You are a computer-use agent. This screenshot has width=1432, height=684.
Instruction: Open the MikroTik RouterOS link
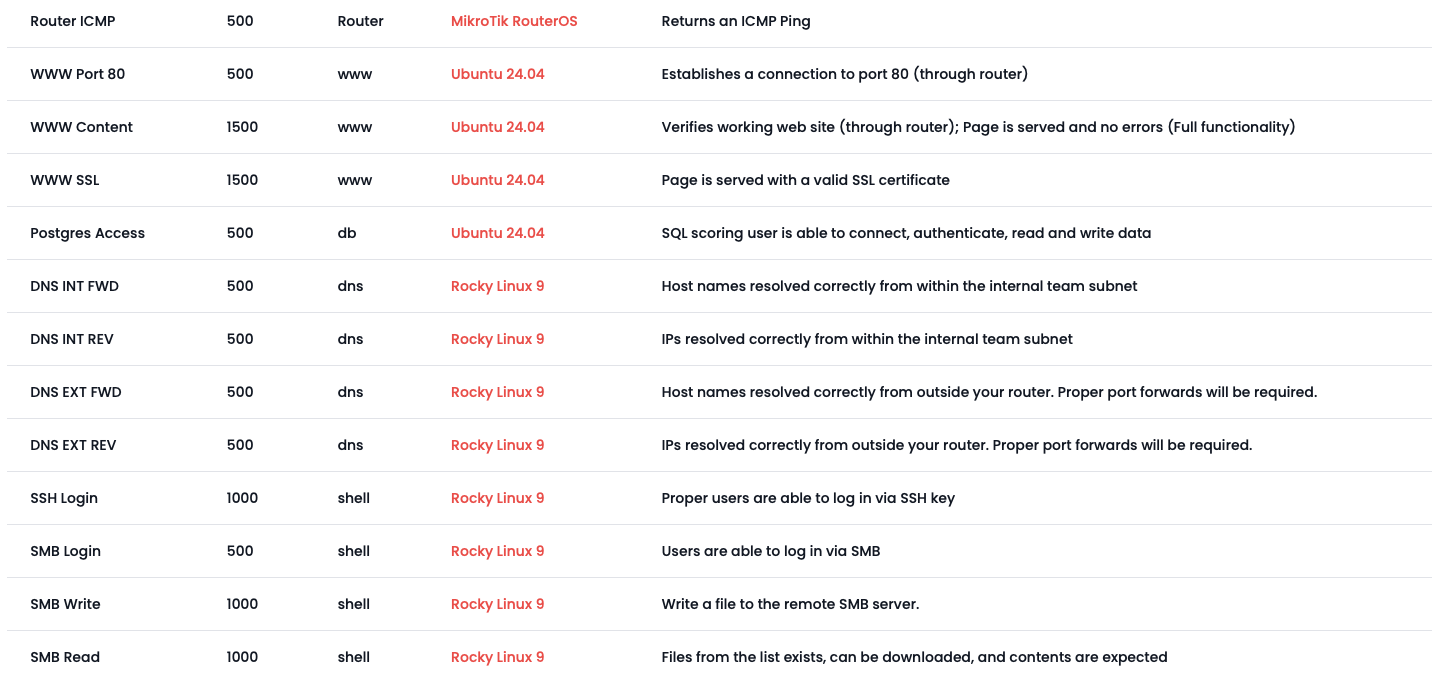point(514,21)
